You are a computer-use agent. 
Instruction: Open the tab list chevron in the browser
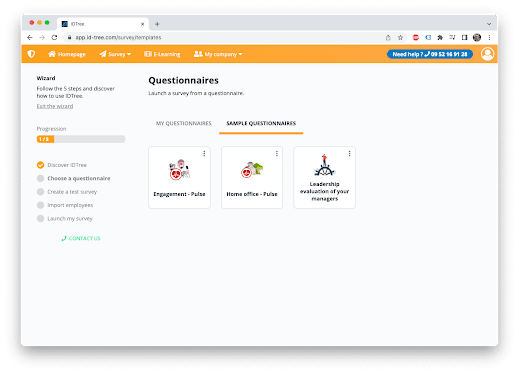click(x=489, y=24)
